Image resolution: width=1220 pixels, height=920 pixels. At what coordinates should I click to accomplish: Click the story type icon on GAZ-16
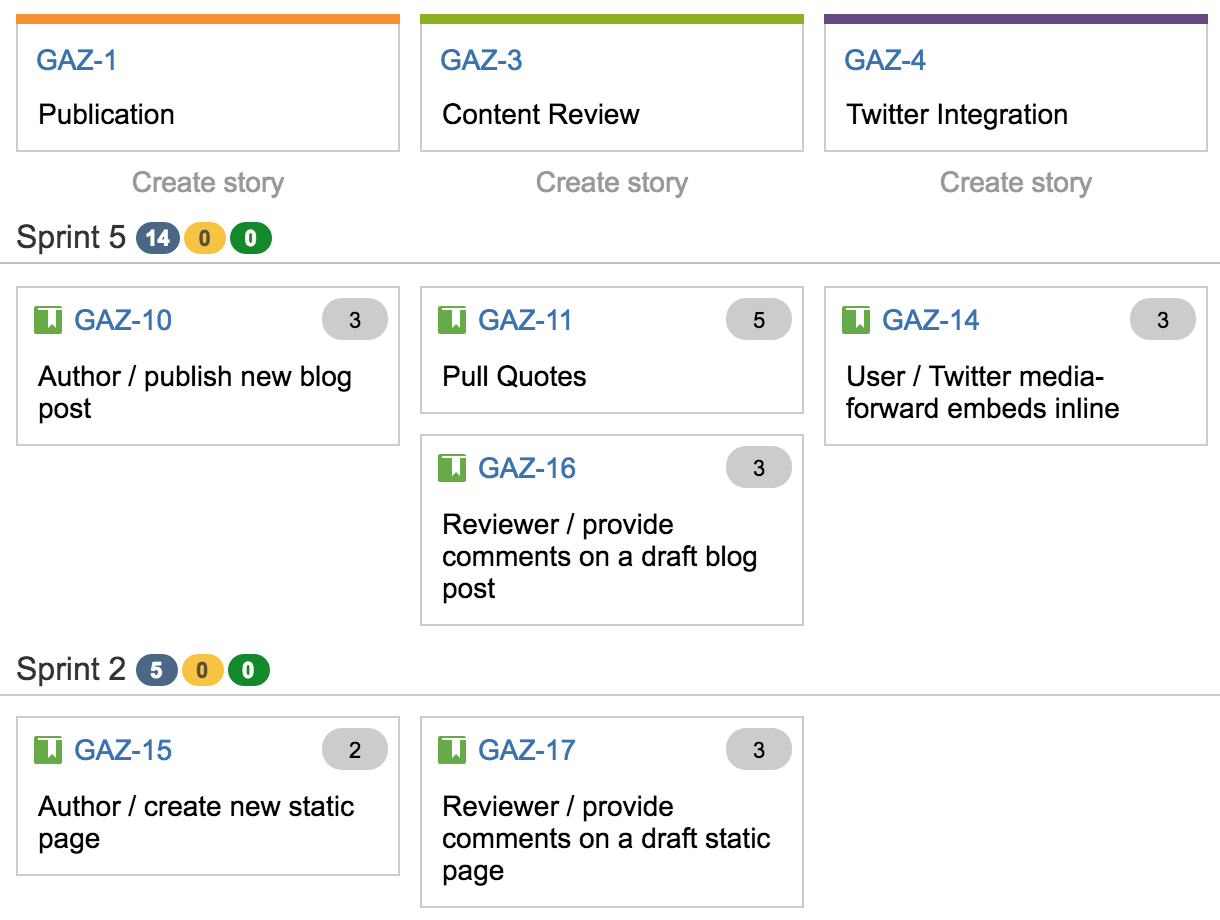coord(452,468)
